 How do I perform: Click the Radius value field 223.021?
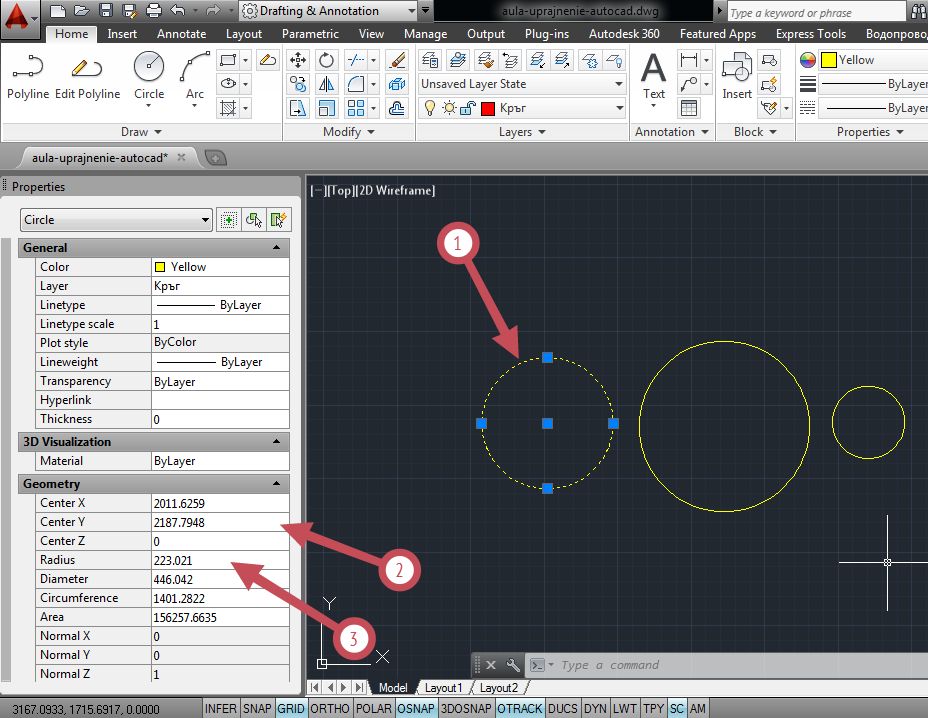tap(220, 560)
